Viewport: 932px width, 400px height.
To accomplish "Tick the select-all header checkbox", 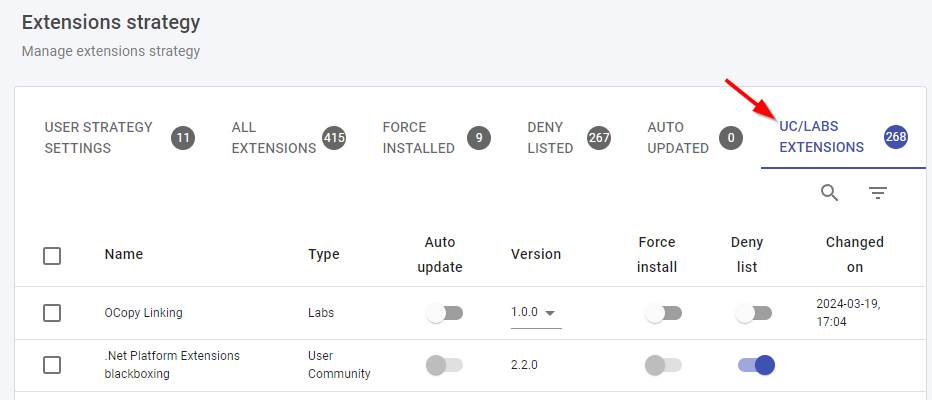I will (52, 255).
